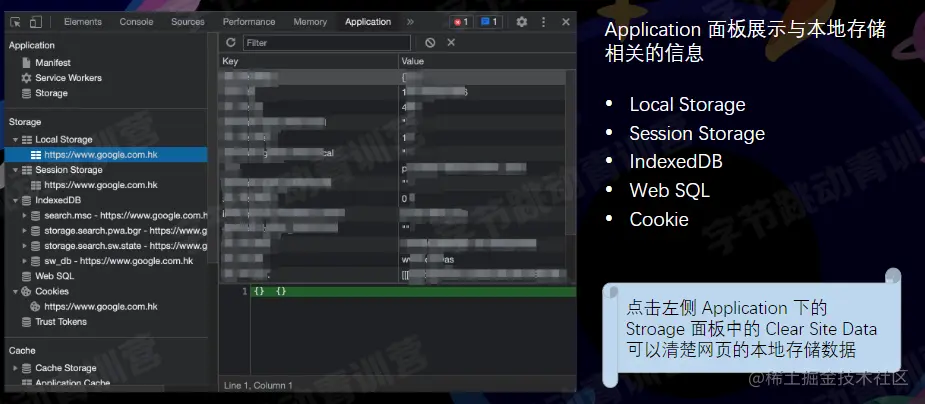Screen dimensions: 925x404
Task: Clear all entries using the block icon
Action: pos(430,42)
